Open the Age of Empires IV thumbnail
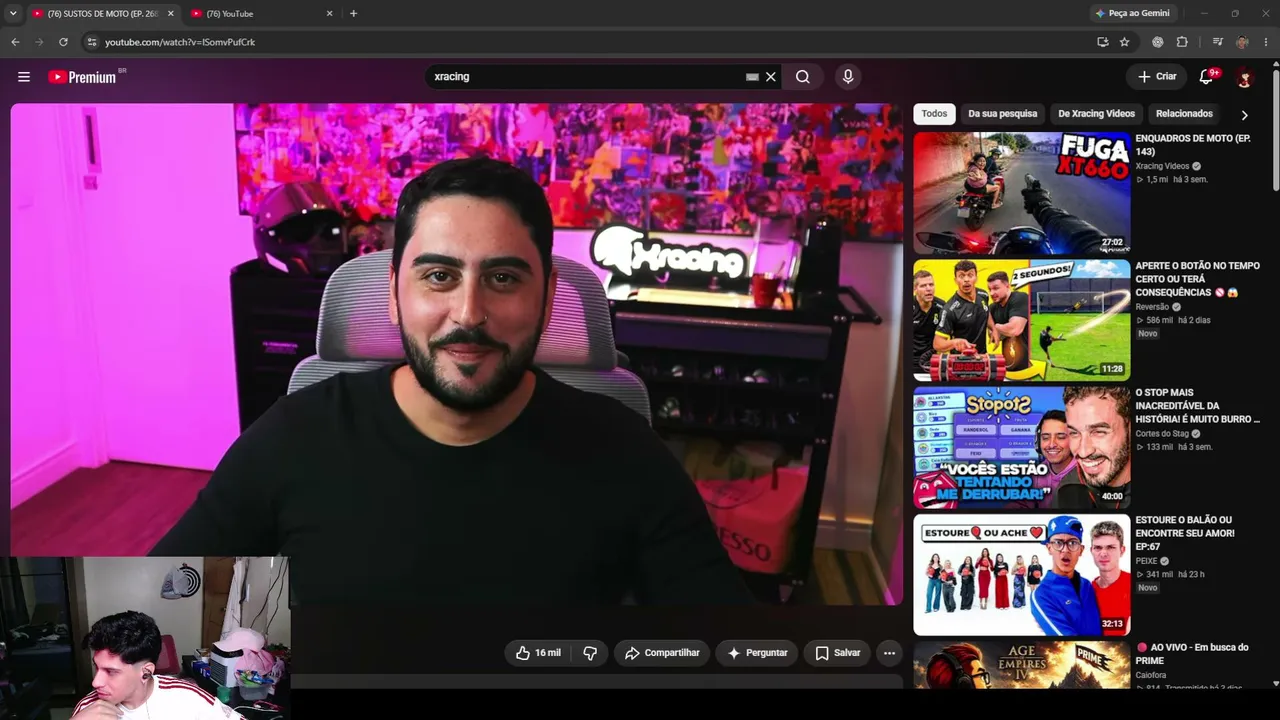Screen dimensions: 1280x720 [1022, 665]
